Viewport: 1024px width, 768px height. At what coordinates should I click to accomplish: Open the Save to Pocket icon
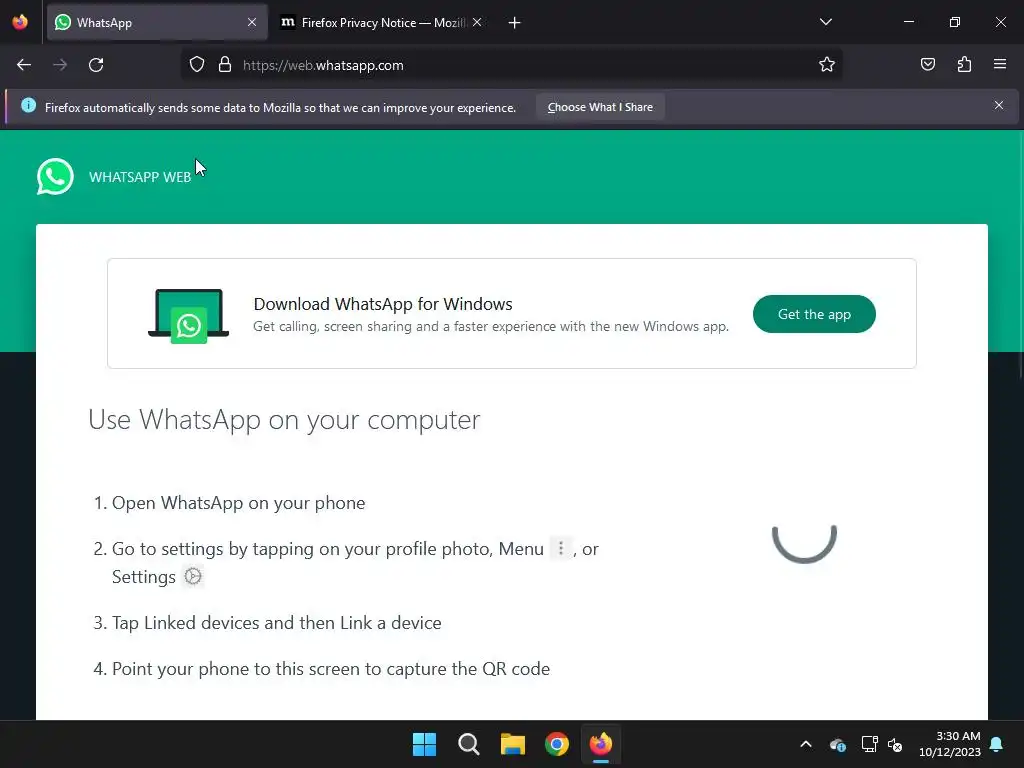927,64
